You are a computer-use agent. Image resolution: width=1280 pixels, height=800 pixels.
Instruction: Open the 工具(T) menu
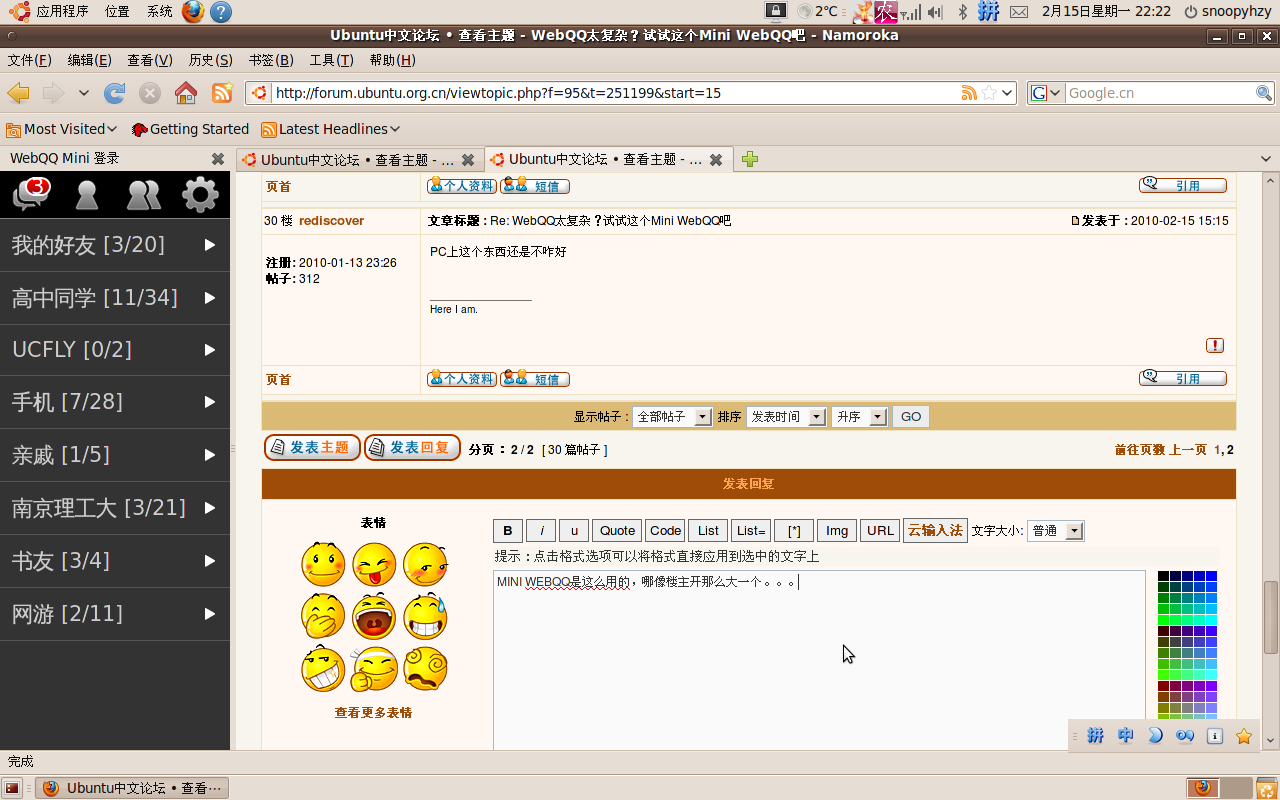[331, 60]
